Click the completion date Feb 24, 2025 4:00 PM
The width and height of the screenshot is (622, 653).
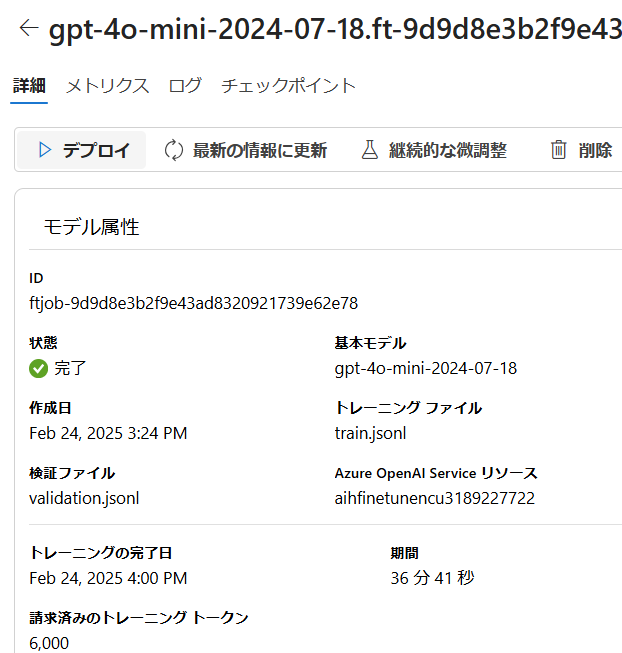[108, 578]
